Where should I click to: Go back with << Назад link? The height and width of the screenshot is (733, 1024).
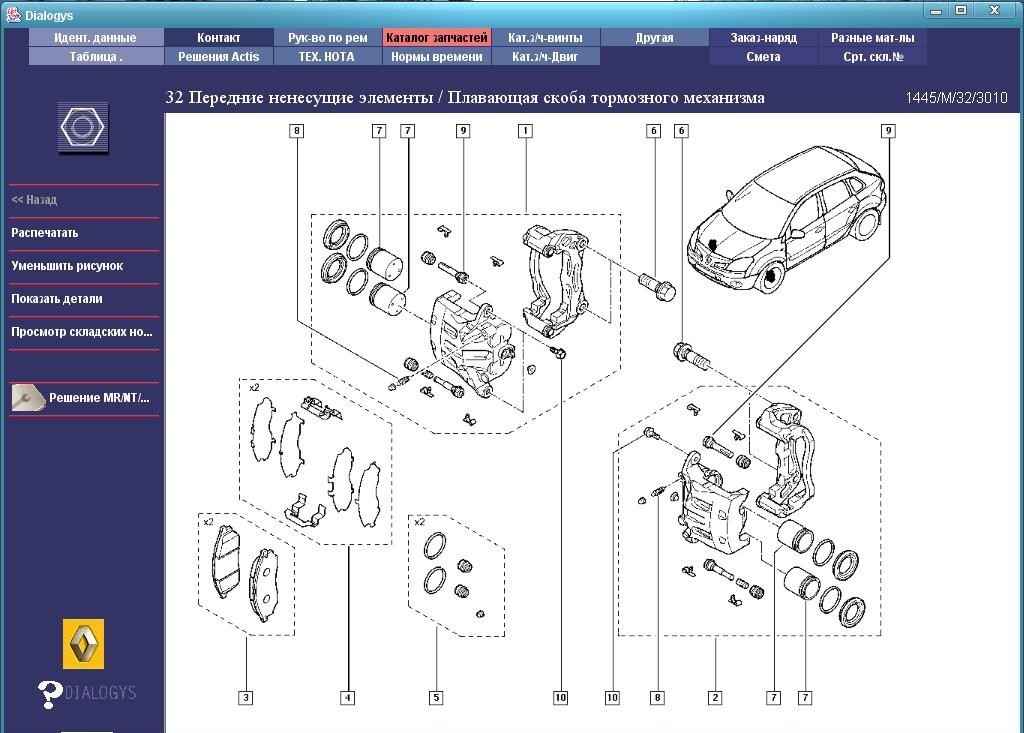[34, 199]
